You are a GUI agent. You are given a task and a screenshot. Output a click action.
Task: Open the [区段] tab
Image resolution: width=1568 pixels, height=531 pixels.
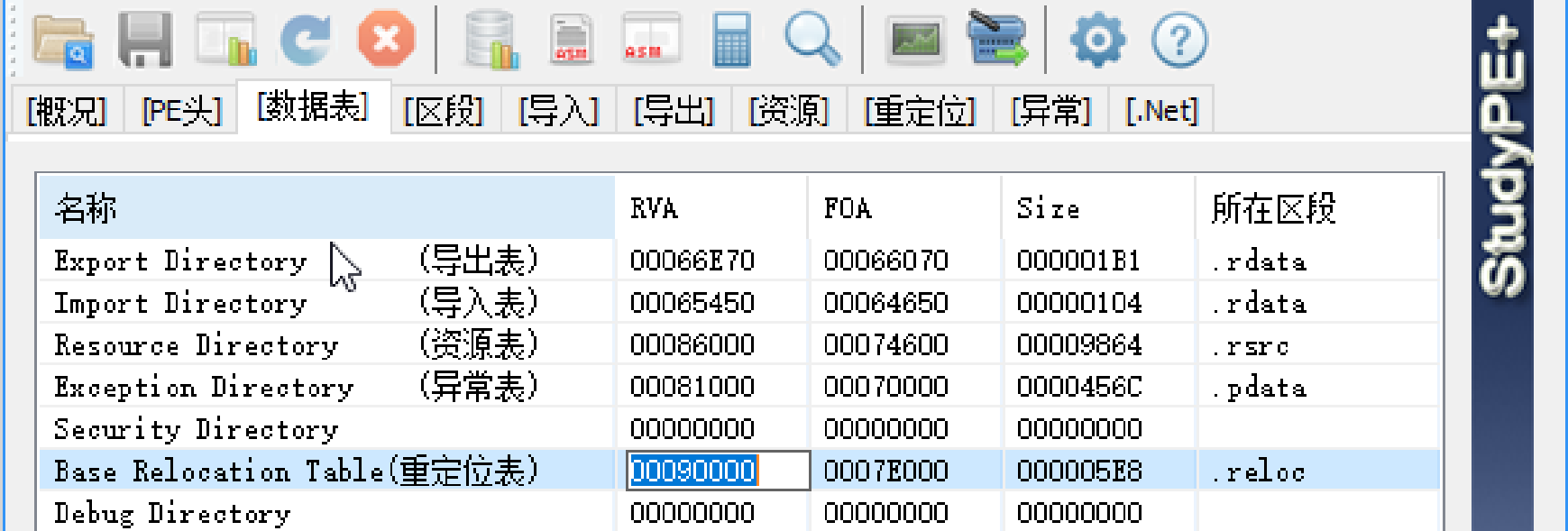[x=444, y=111]
